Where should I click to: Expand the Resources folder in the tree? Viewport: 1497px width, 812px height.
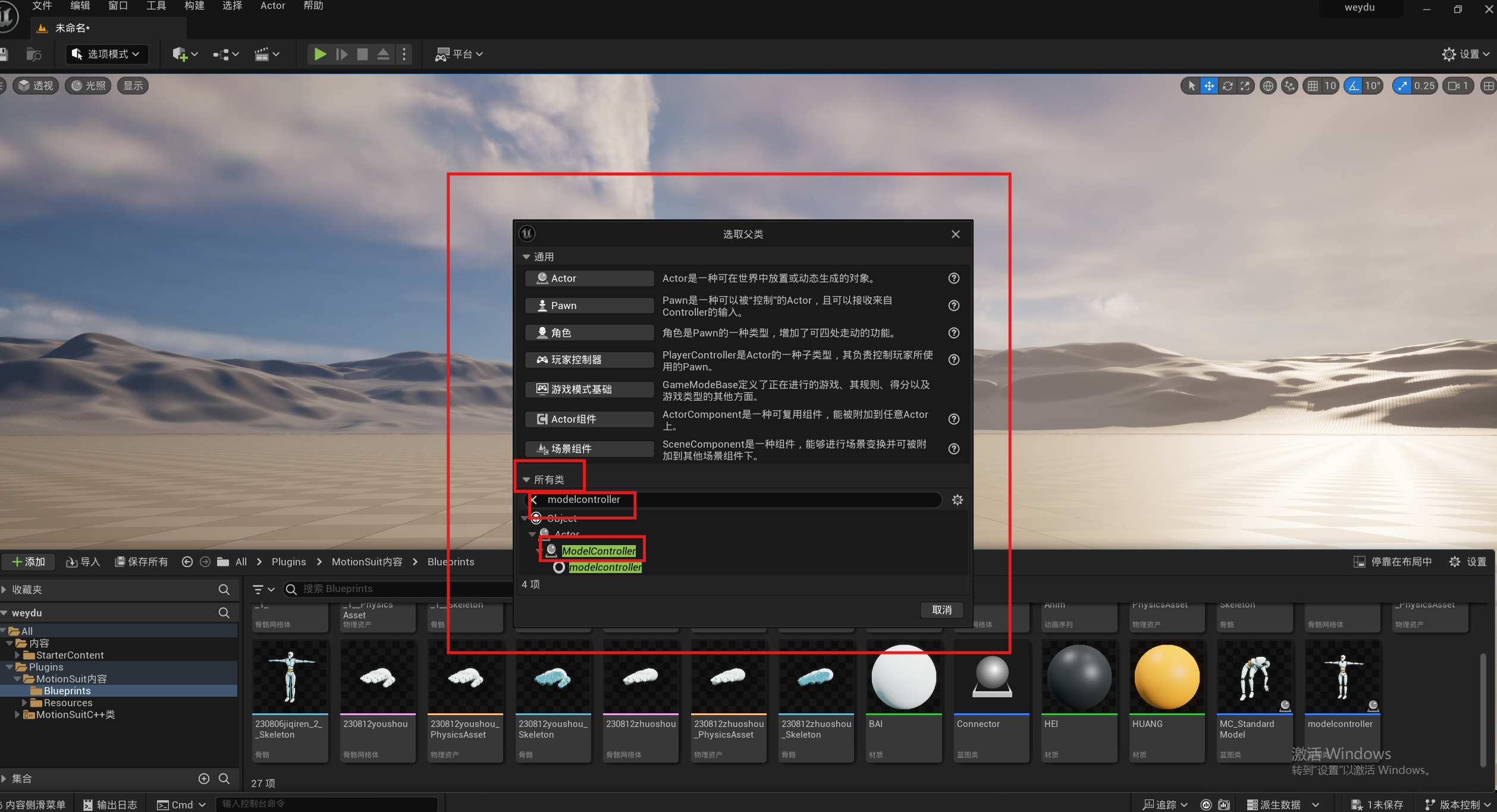pyautogui.click(x=24, y=703)
